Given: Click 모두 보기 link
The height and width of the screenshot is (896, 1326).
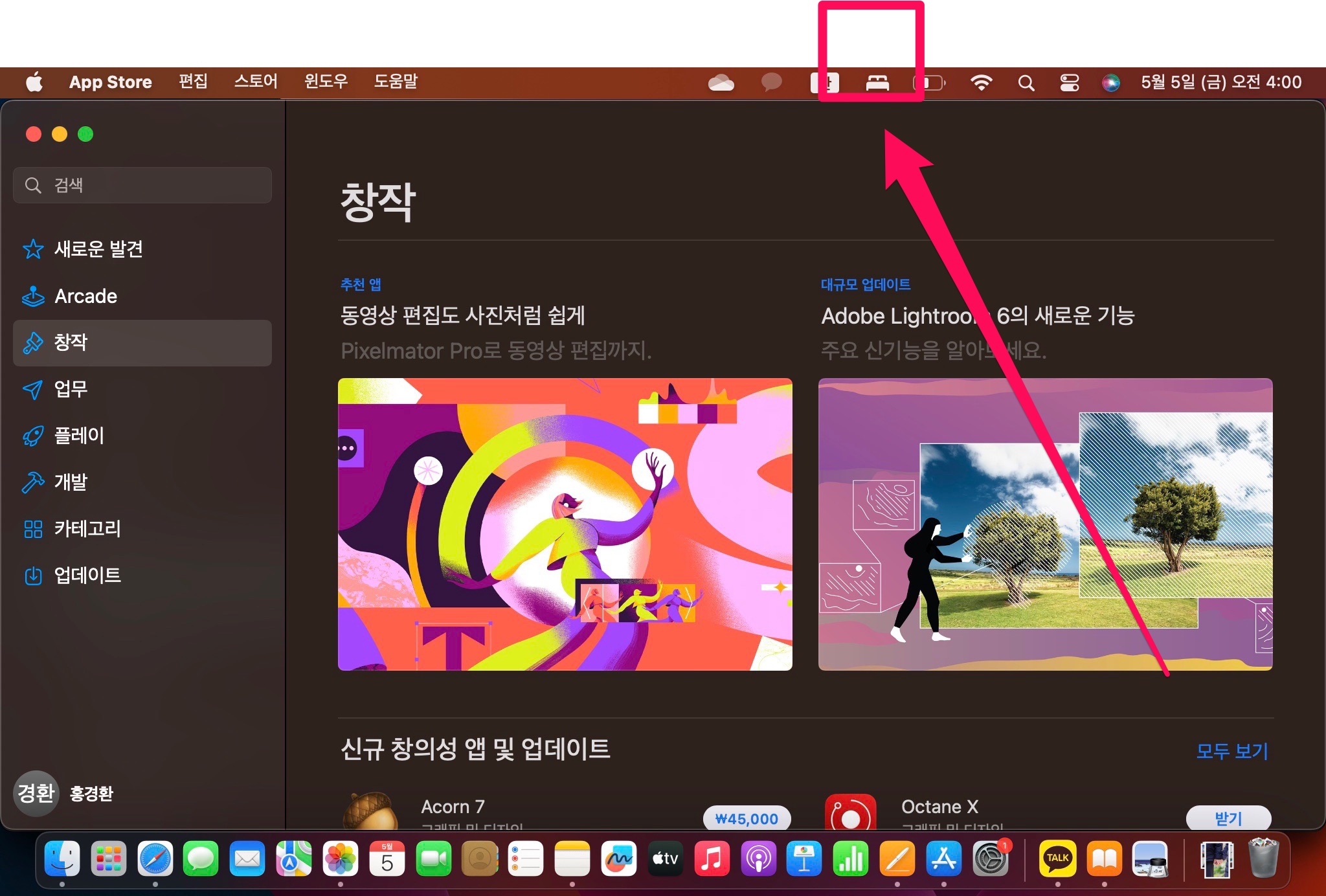Looking at the screenshot, I should click(1231, 751).
